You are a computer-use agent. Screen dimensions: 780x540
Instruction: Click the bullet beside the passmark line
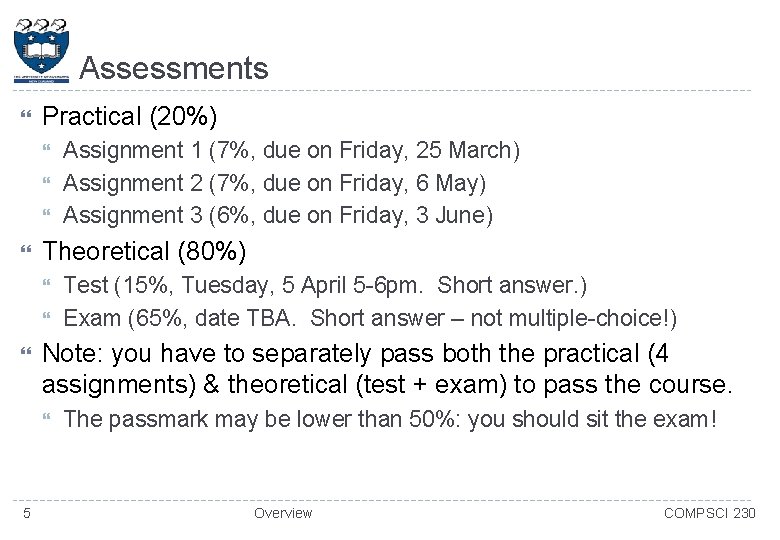point(50,420)
